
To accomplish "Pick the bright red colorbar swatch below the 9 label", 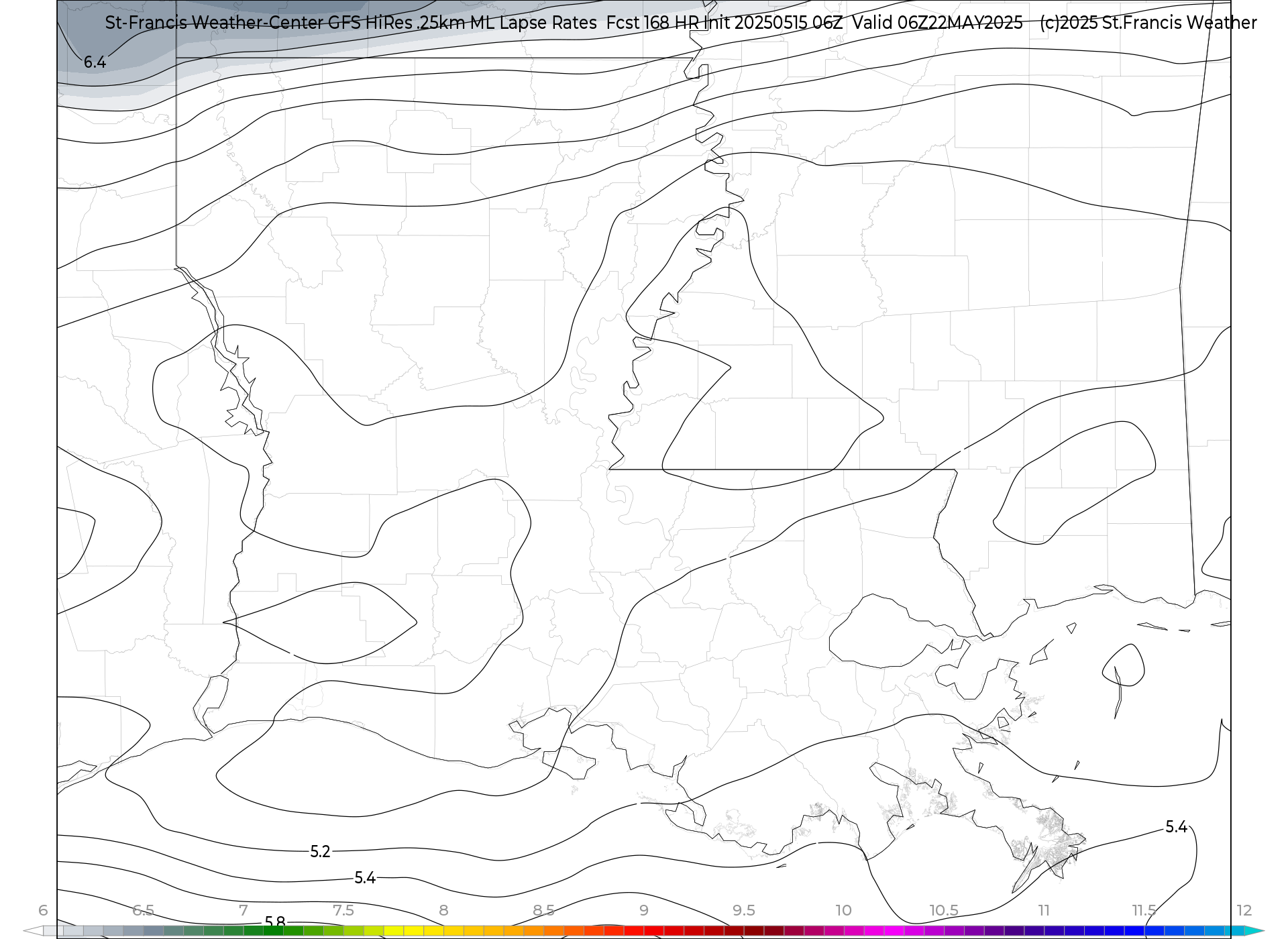I will [634, 931].
